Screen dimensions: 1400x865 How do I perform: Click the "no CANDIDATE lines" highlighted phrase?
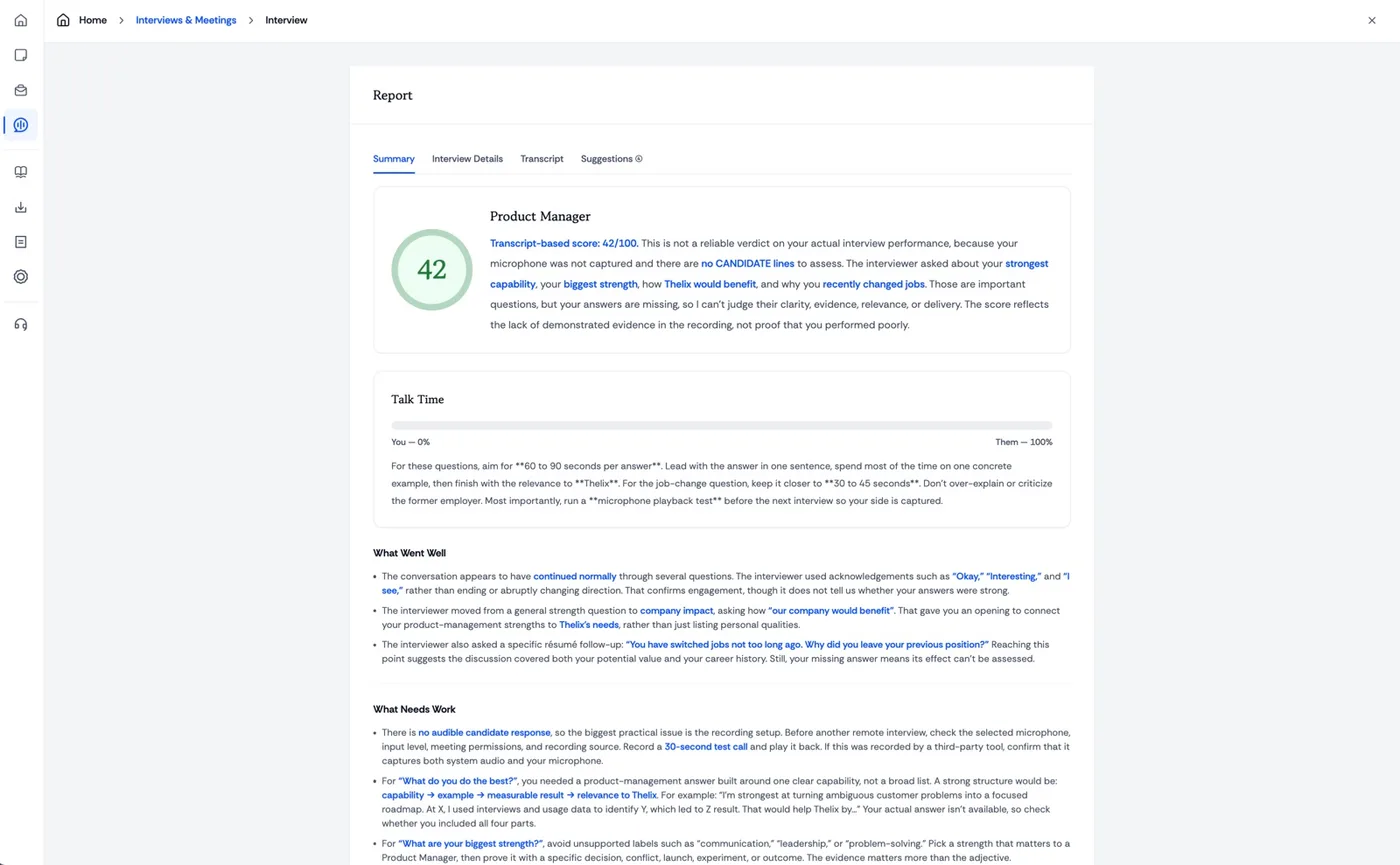[x=747, y=264]
